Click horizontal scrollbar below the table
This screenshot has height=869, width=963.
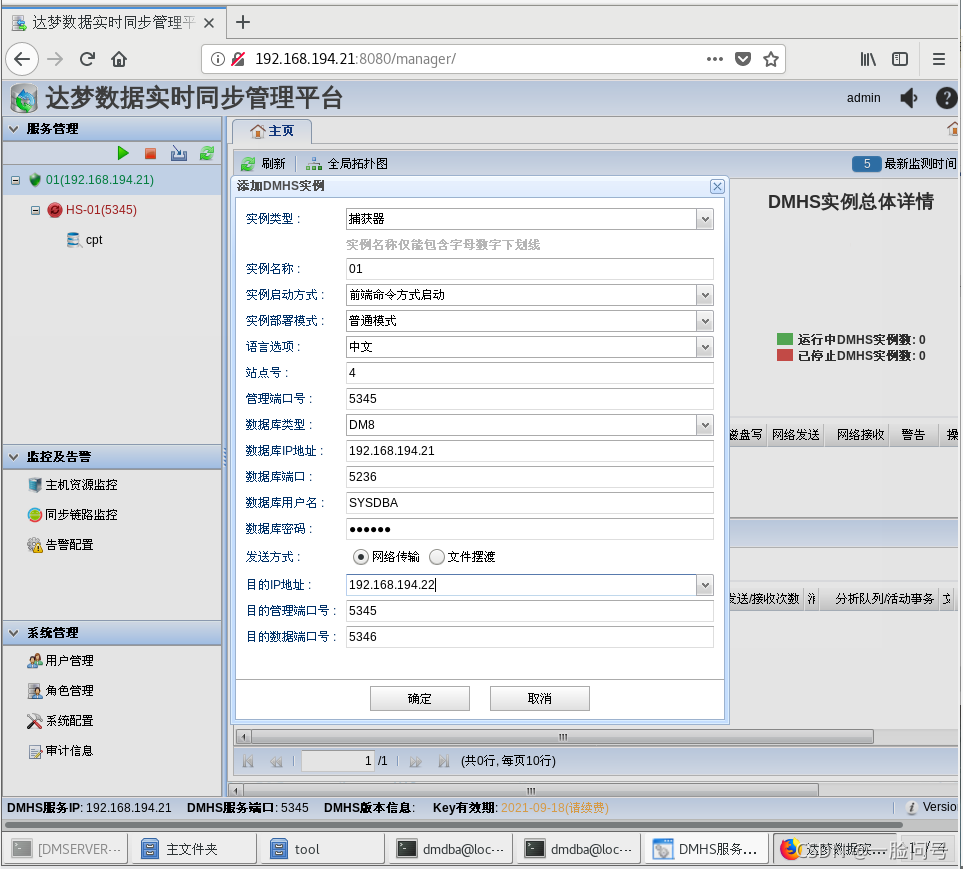click(562, 736)
